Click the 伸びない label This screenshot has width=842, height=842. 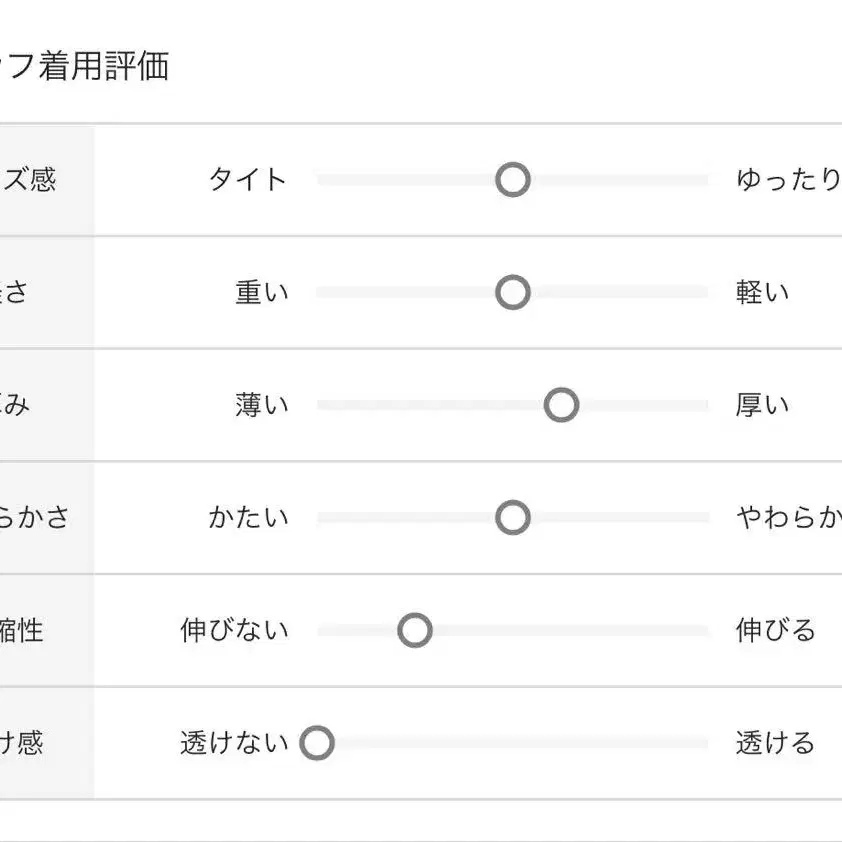pyautogui.click(x=234, y=631)
